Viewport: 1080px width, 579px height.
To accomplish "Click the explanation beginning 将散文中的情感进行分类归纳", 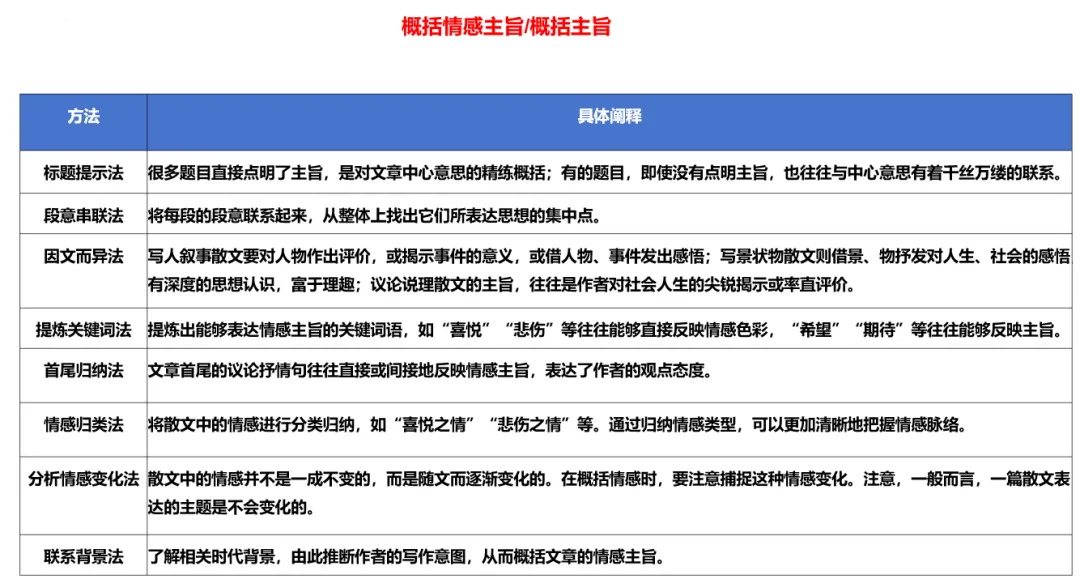I will pos(557,425).
